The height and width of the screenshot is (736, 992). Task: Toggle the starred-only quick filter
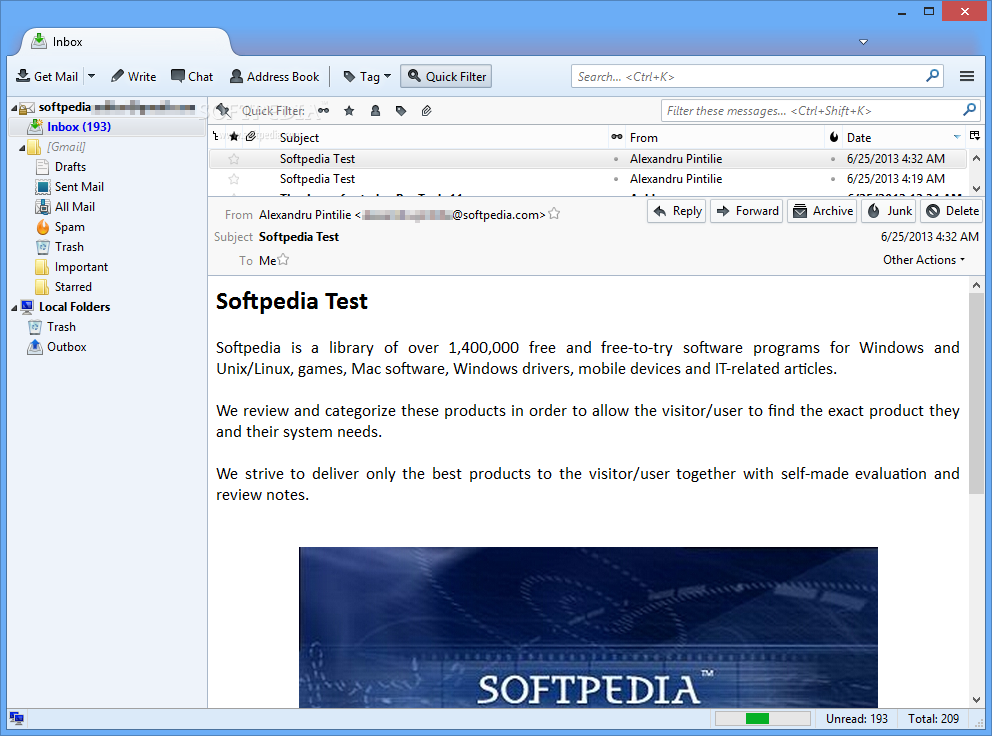coord(349,111)
